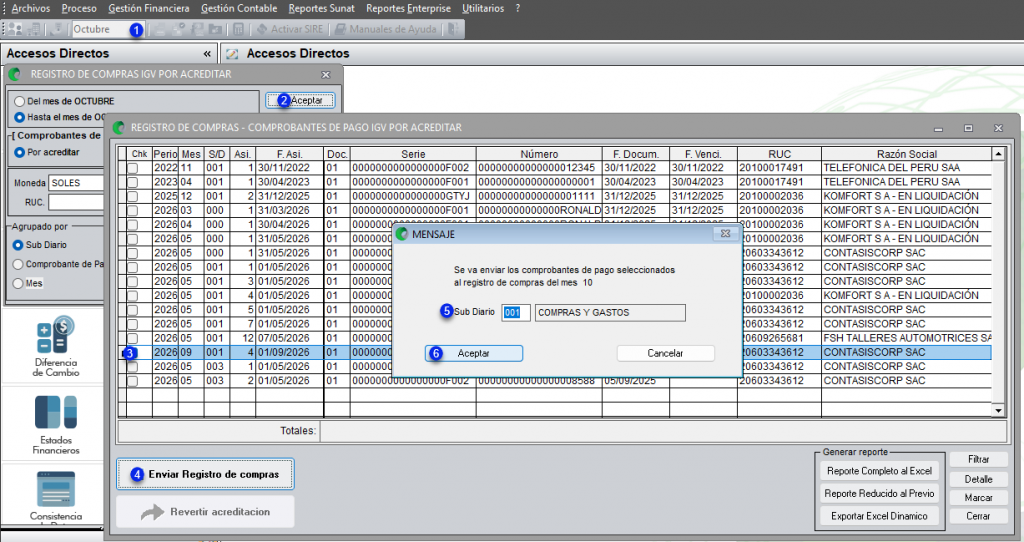Click the exit door icon in the toolbar

pos(454,29)
